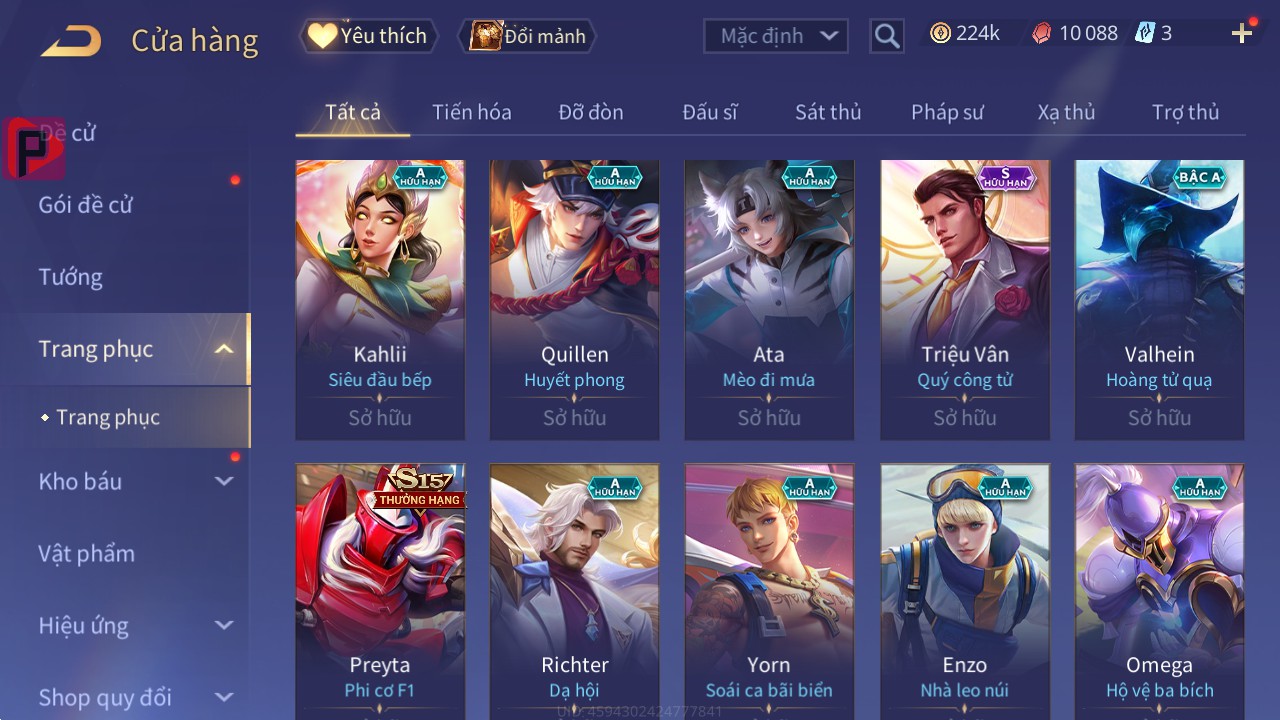
Task: Open Đổi mảnh fragment exchange
Action: [x=527, y=36]
